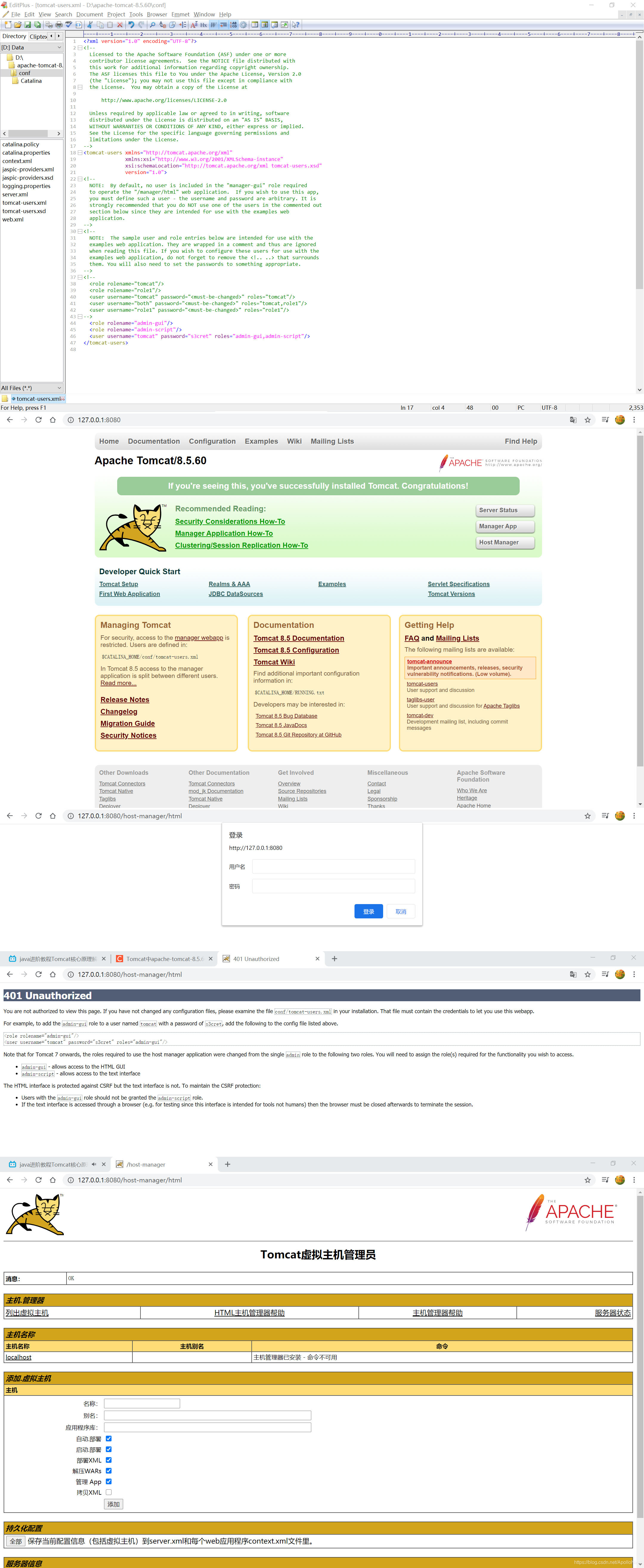Open the File menu in EditPlus
Screen dimensions: 644x1568
click(15, 14)
